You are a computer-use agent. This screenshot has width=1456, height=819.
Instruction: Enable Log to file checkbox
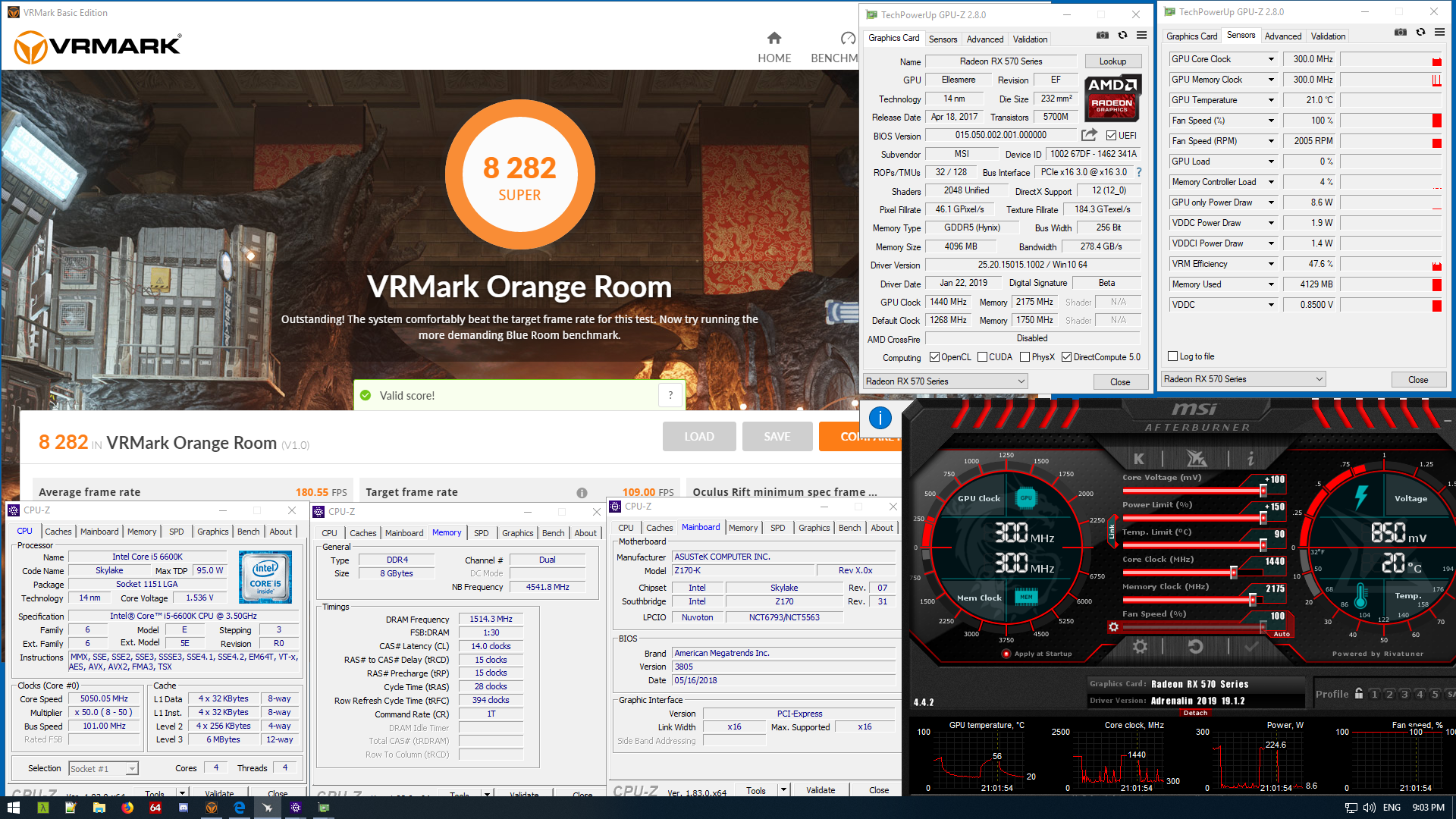click(1173, 356)
